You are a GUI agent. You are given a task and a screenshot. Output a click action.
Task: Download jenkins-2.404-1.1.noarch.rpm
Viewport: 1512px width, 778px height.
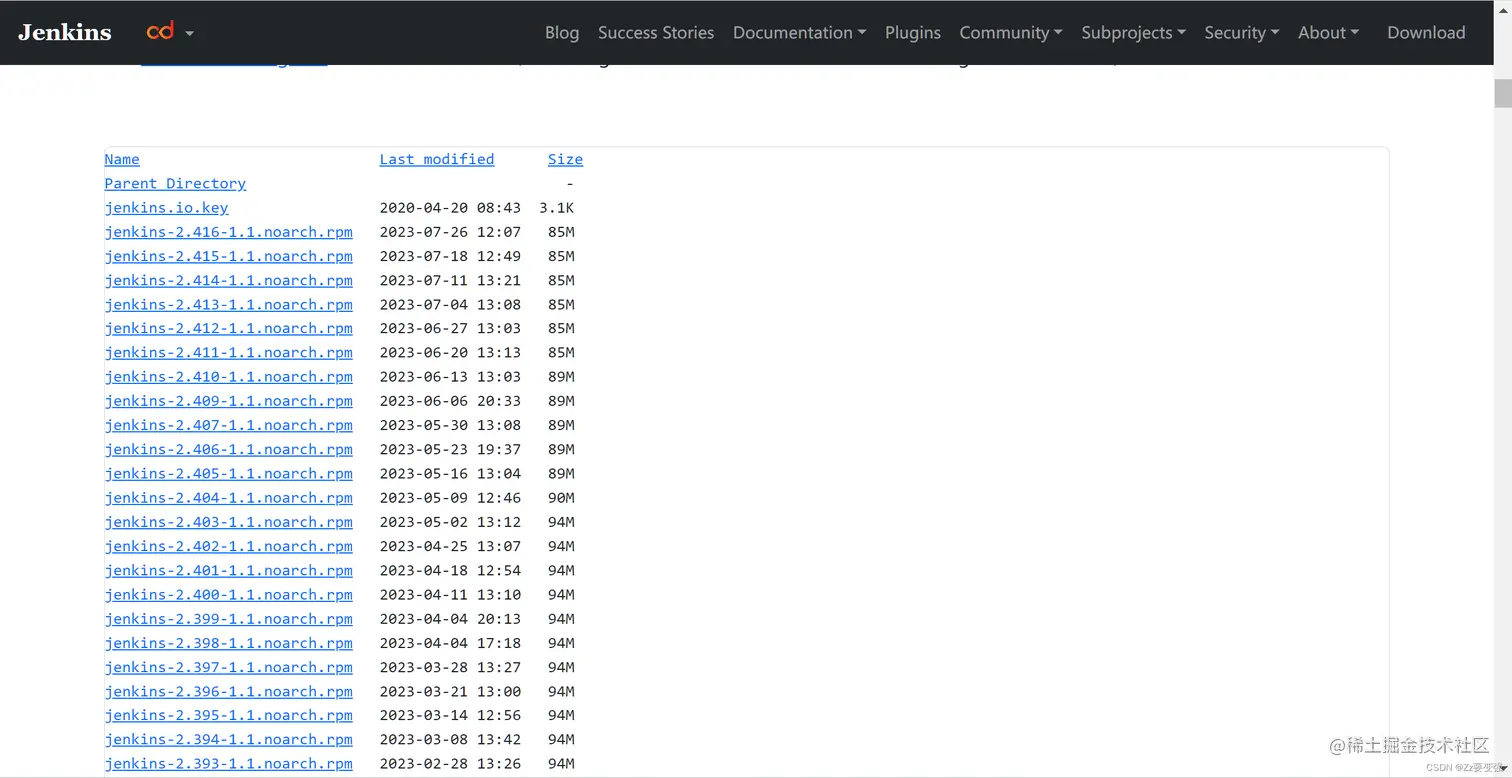point(228,498)
